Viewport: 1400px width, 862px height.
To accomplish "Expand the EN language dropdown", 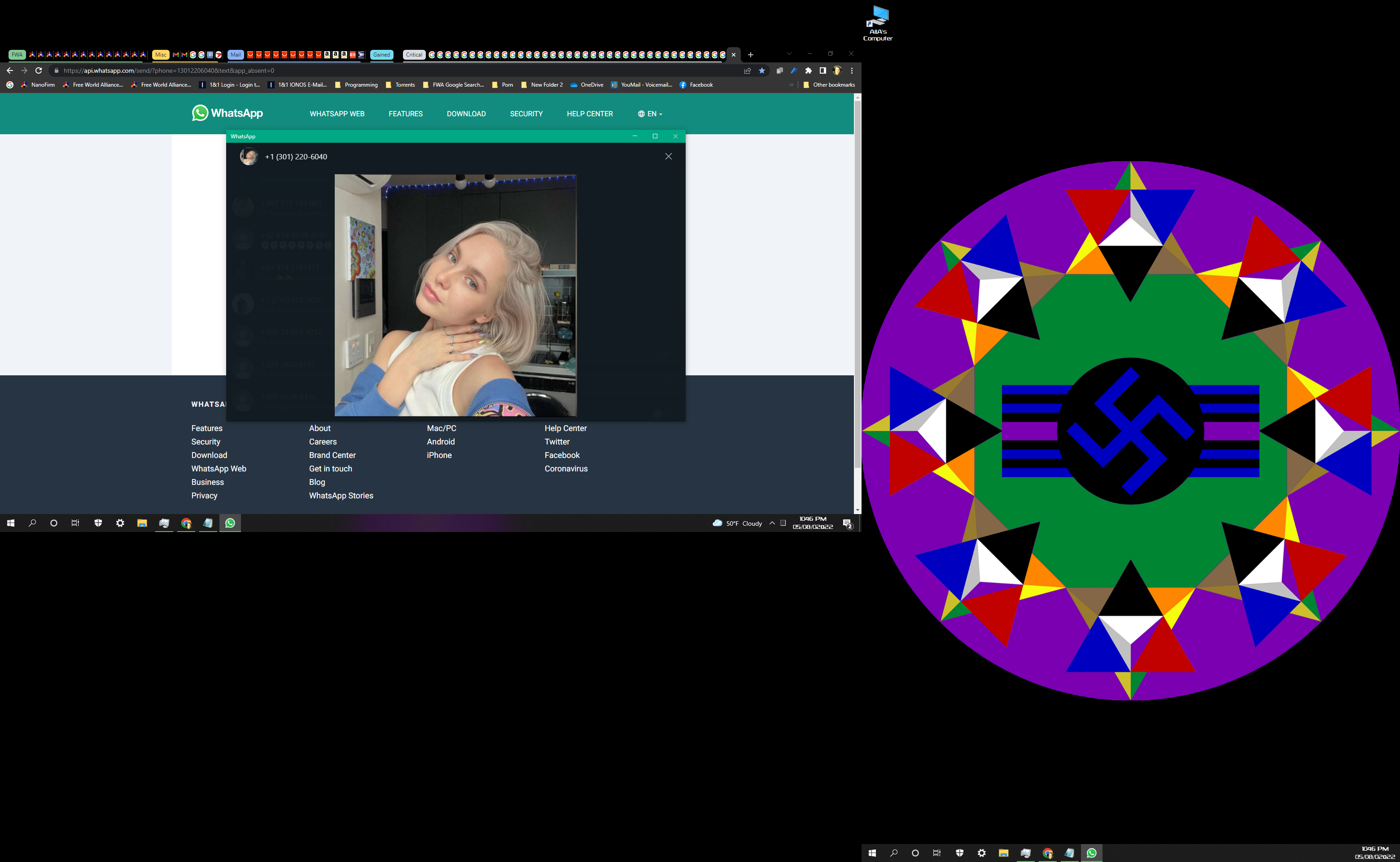I will coord(650,114).
